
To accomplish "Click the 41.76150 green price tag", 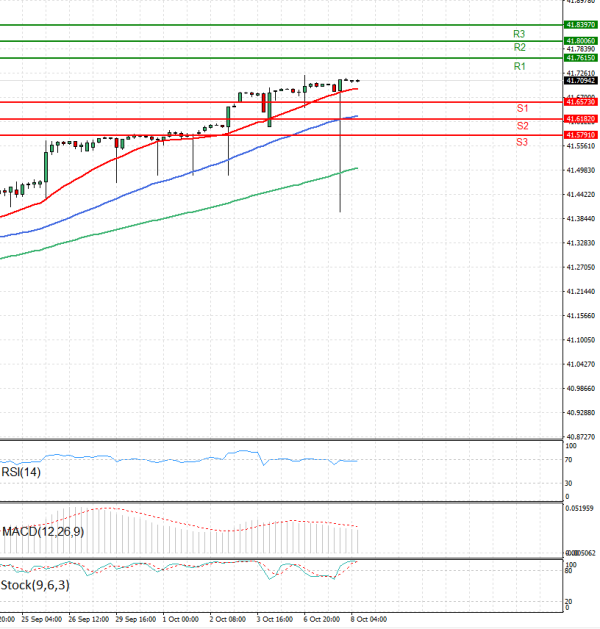I will [580, 58].
